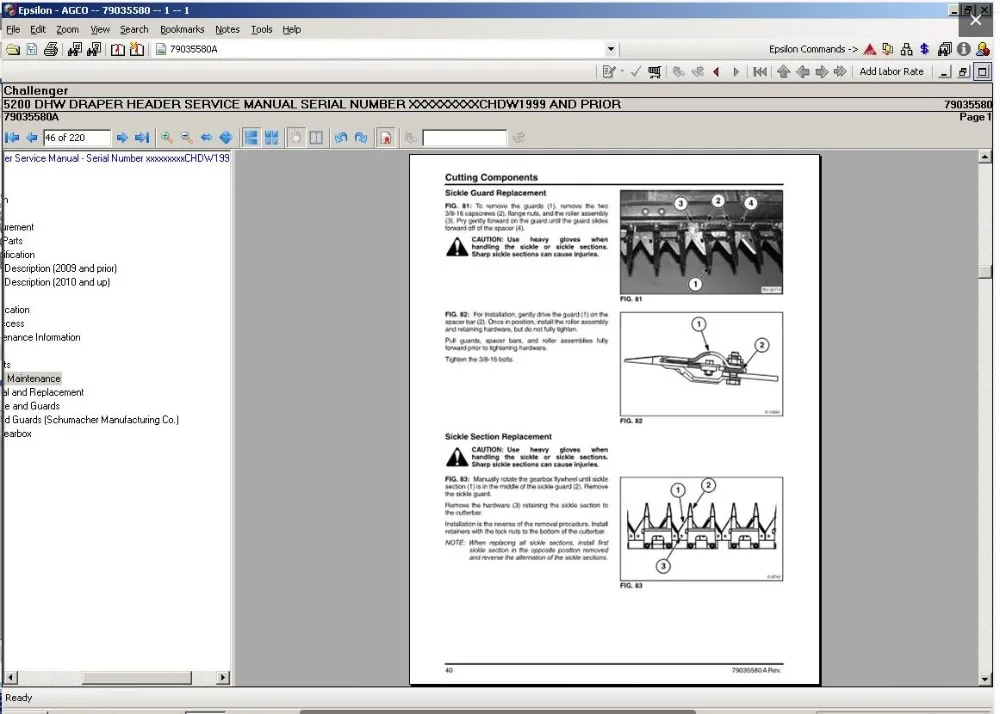Click the print icon in main toolbar
Screen dimensions: 1000x714
pyautogui.click(x=51, y=49)
